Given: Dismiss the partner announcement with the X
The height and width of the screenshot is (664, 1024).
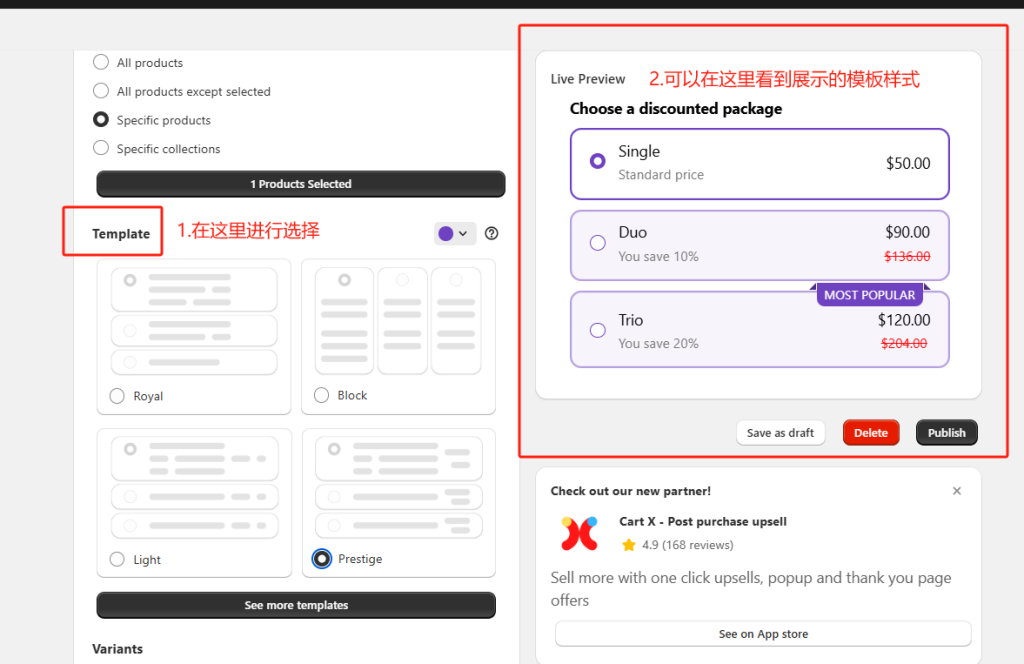Looking at the screenshot, I should 957,491.
